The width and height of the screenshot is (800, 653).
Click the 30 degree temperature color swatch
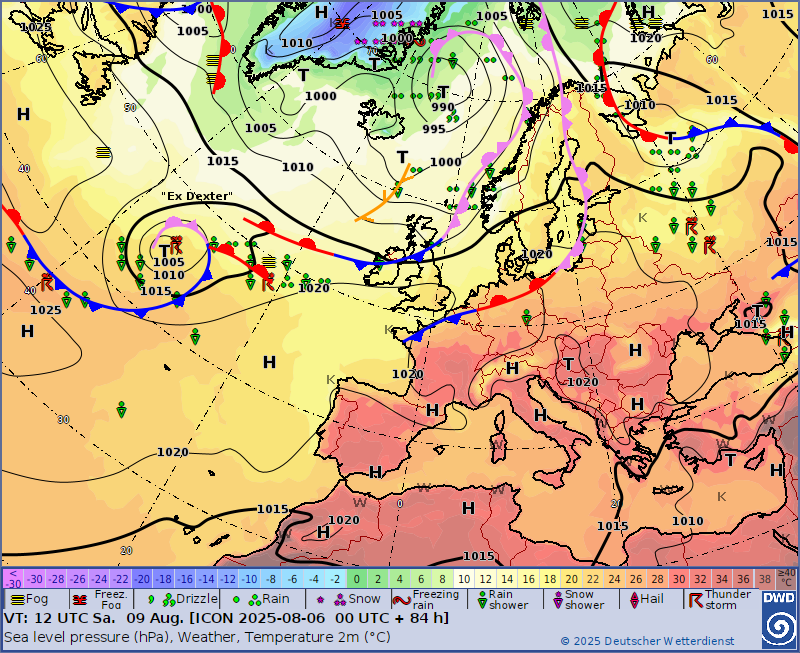coord(679,579)
